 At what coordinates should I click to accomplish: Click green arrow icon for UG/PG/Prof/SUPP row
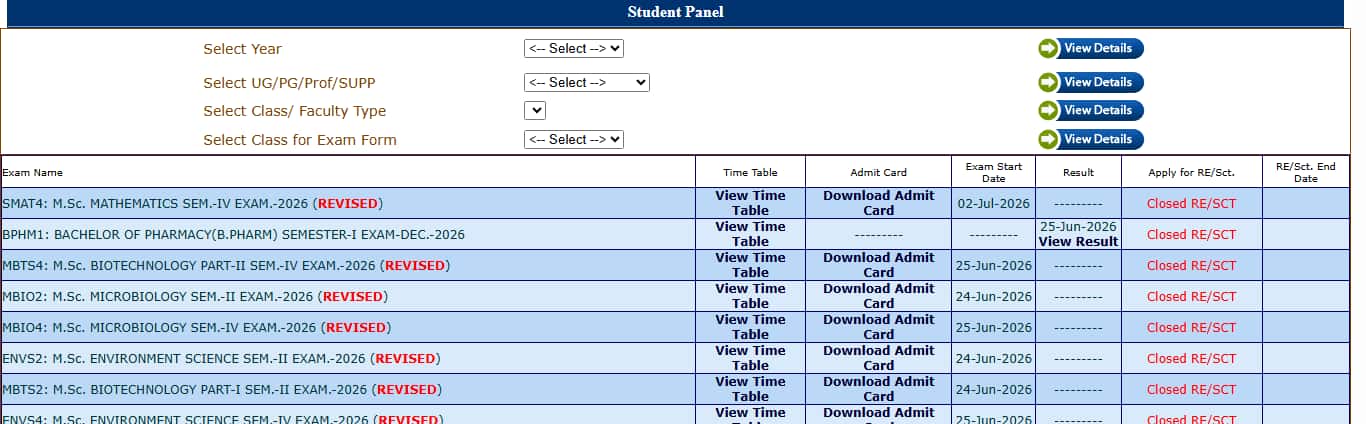click(1048, 82)
